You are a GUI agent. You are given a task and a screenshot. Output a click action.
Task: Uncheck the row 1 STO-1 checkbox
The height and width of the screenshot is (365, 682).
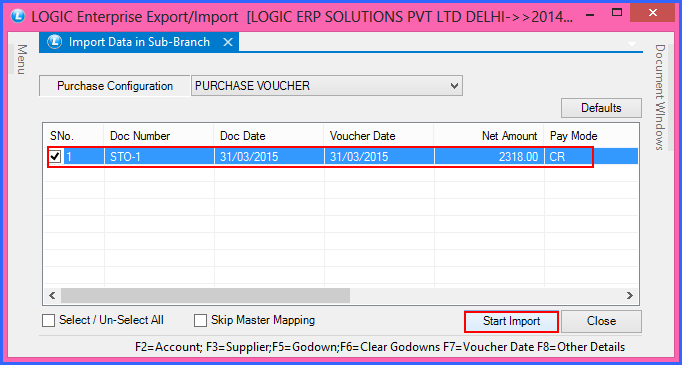pos(55,157)
